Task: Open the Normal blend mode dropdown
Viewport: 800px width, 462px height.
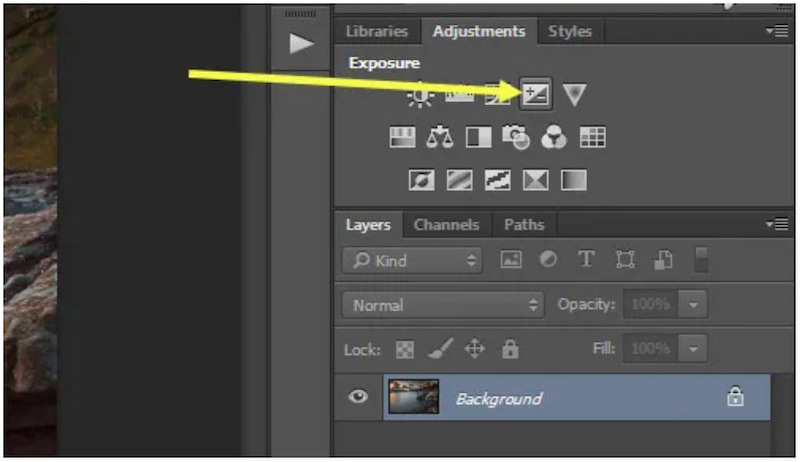Action: (443, 305)
